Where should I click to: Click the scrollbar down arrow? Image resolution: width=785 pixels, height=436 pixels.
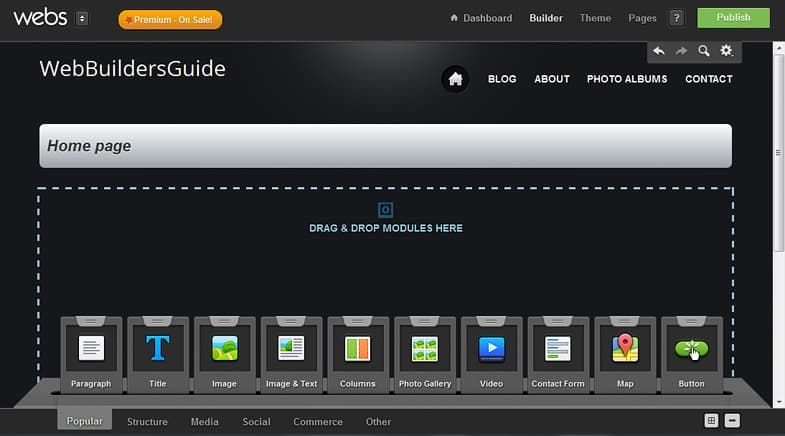pyautogui.click(x=778, y=402)
